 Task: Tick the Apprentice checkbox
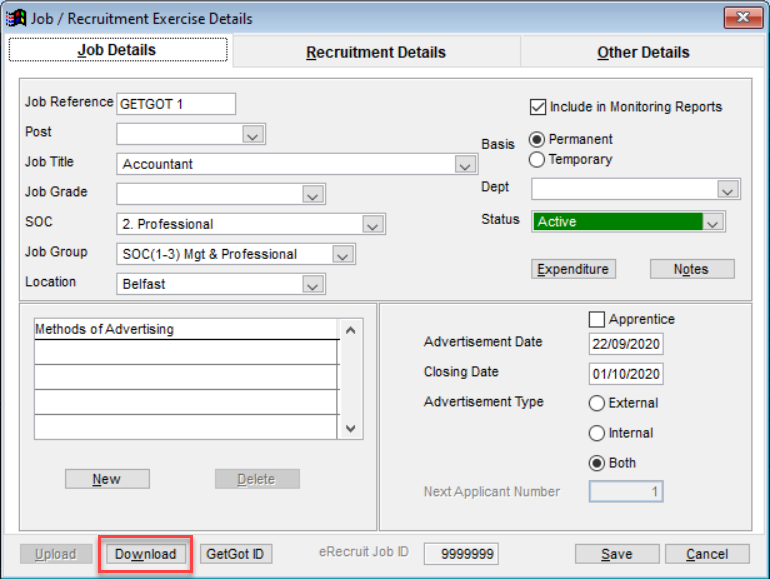pyautogui.click(x=597, y=319)
